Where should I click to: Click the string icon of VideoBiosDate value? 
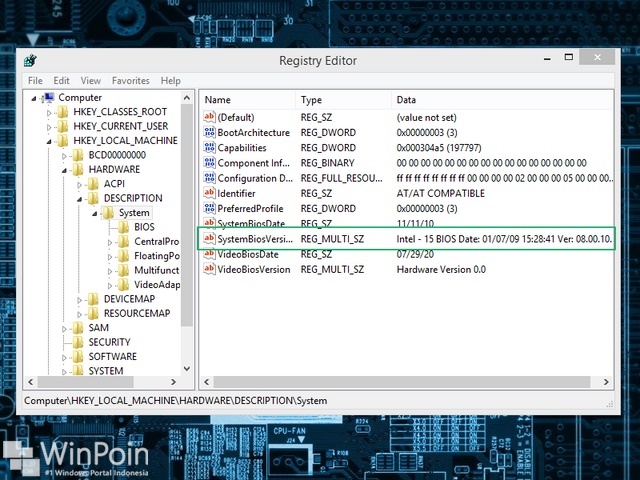pyautogui.click(x=209, y=254)
